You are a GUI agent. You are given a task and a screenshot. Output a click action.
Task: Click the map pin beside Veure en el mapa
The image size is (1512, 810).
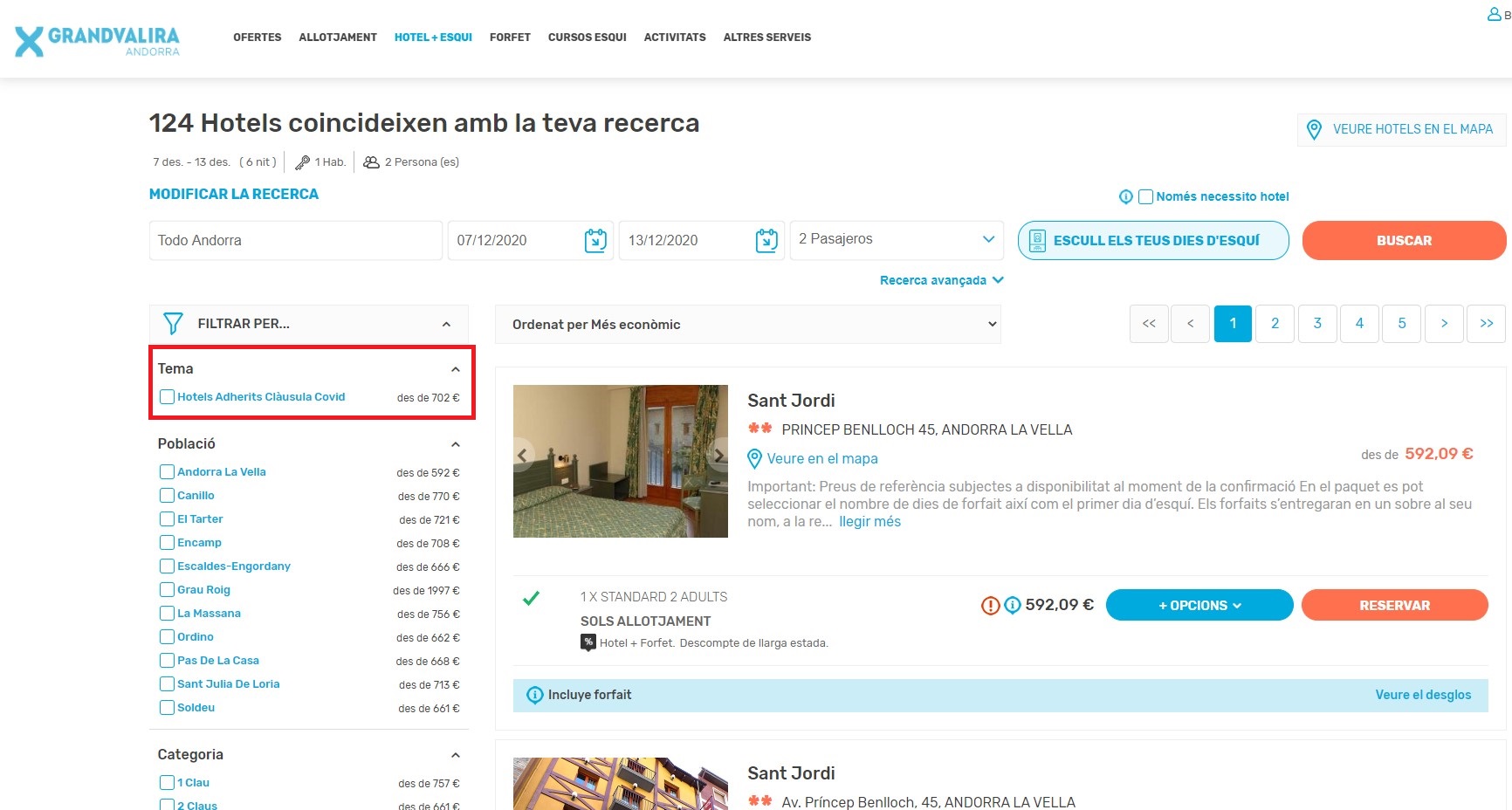click(755, 458)
